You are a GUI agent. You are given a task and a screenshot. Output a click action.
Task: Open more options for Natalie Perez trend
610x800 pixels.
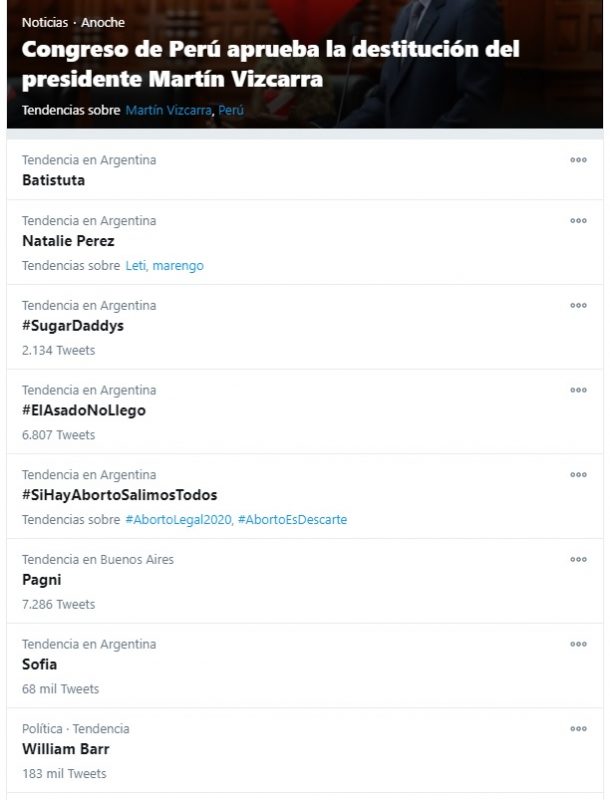click(x=578, y=221)
